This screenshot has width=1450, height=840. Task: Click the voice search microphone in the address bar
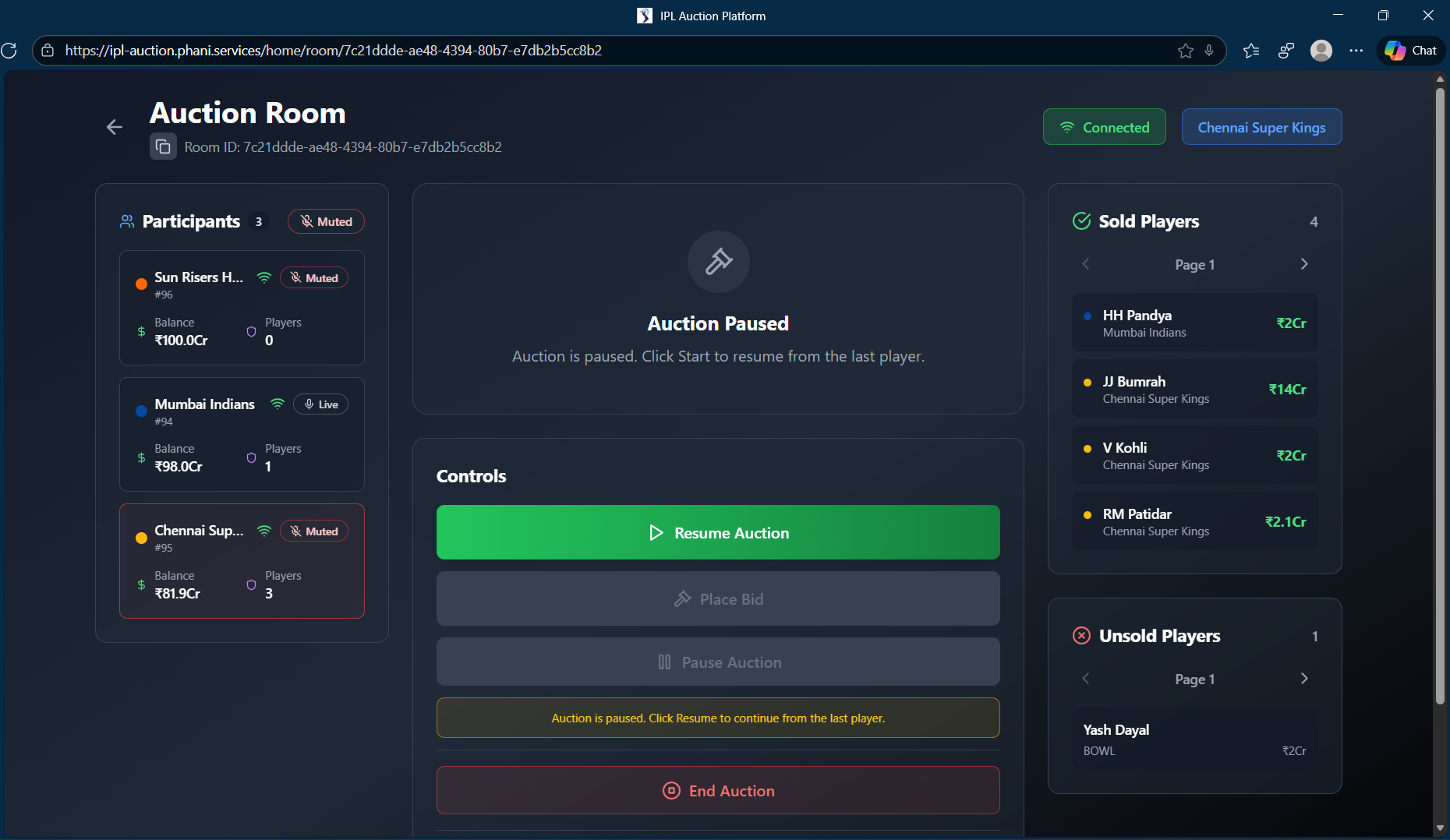click(1209, 51)
